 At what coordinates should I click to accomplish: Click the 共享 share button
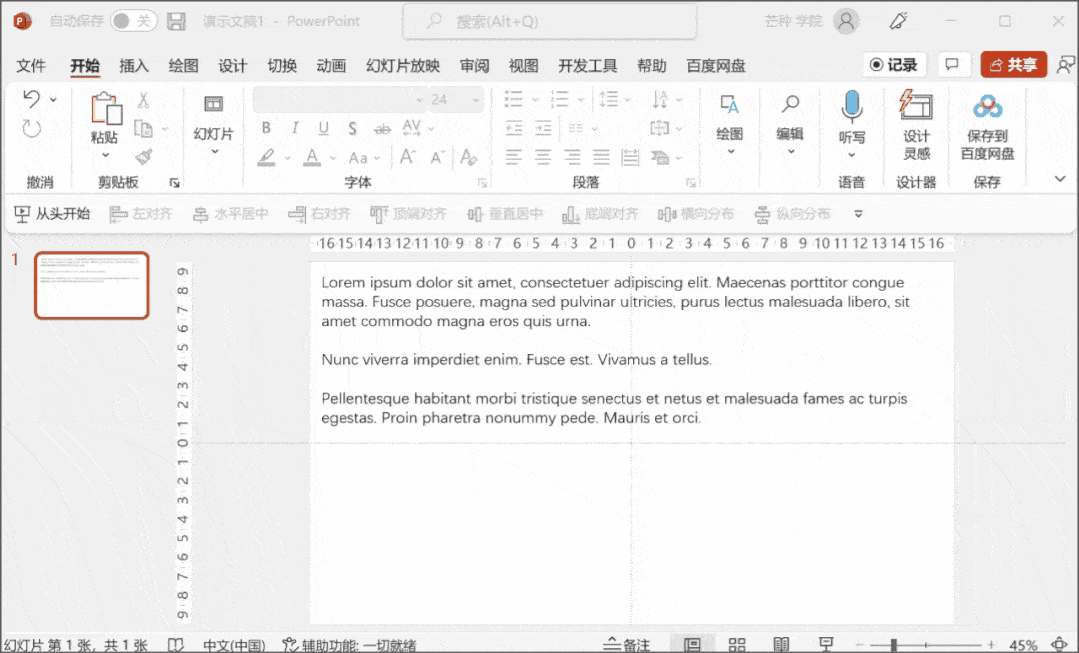click(1013, 63)
